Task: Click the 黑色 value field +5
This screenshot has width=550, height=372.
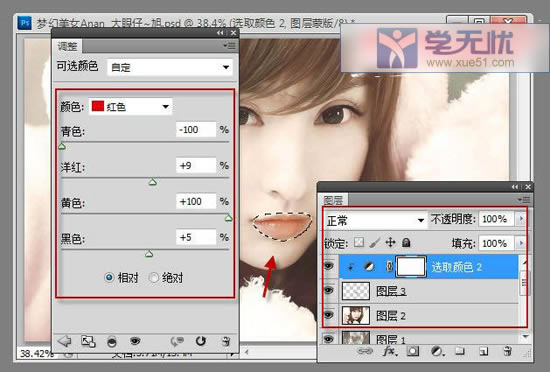Action: (196, 237)
